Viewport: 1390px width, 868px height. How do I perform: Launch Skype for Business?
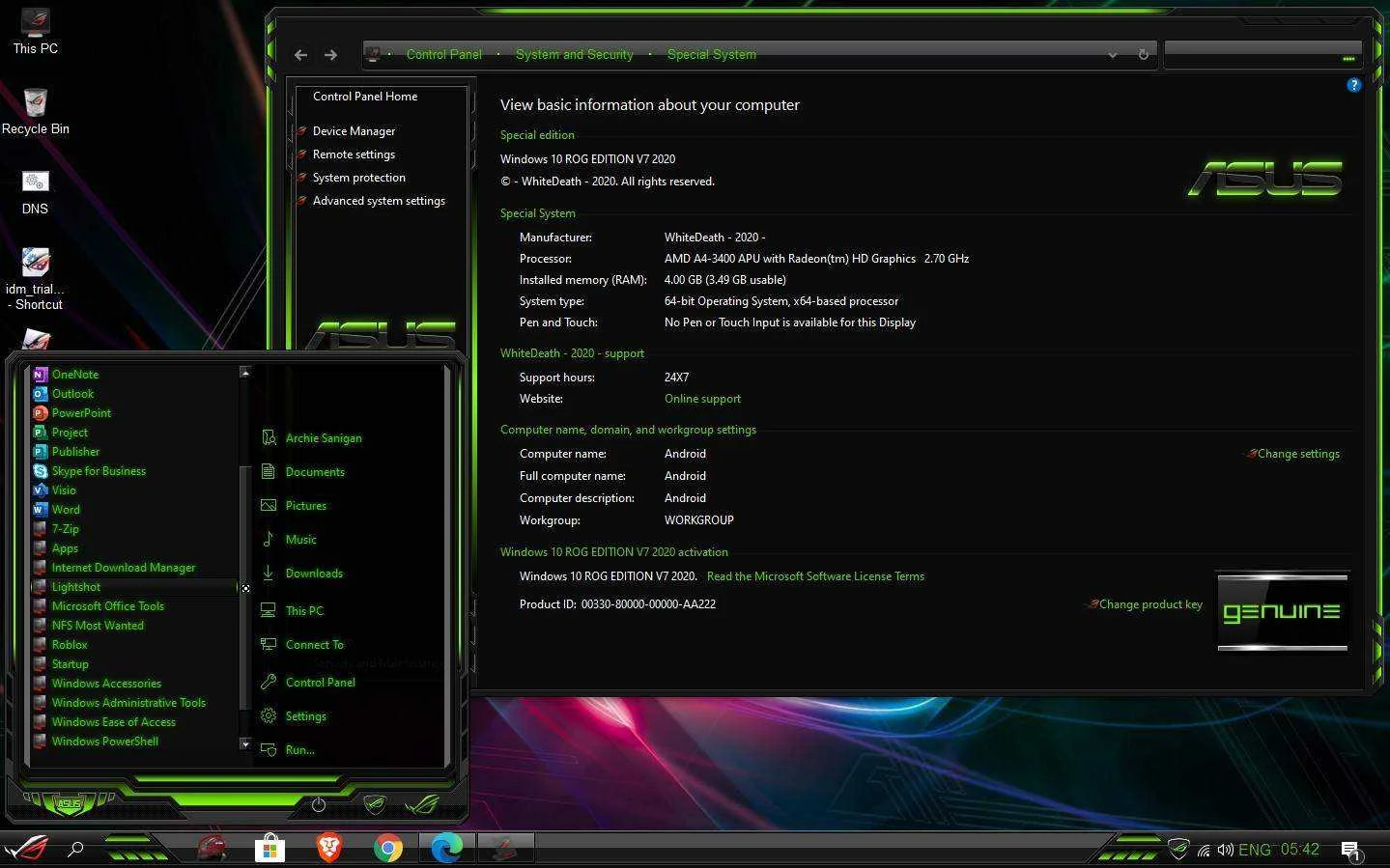pyautogui.click(x=89, y=471)
